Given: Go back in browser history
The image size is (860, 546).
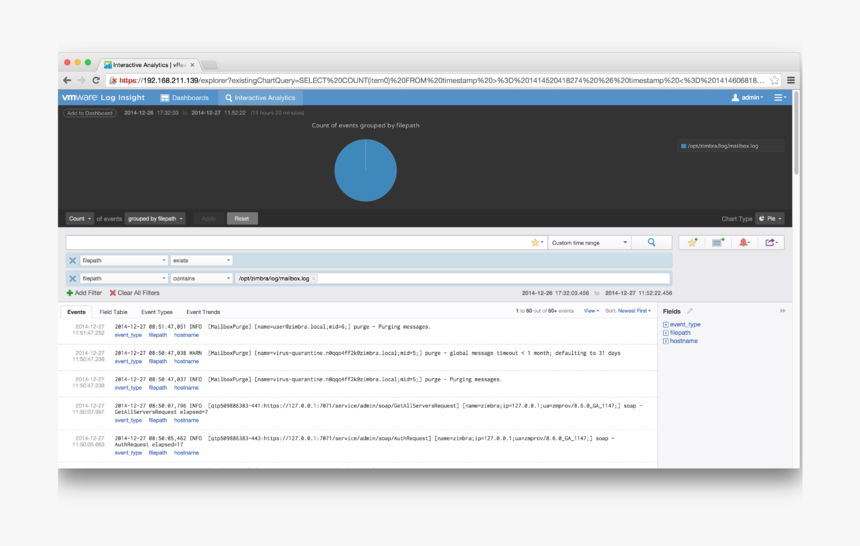Looking at the screenshot, I should (67, 80).
